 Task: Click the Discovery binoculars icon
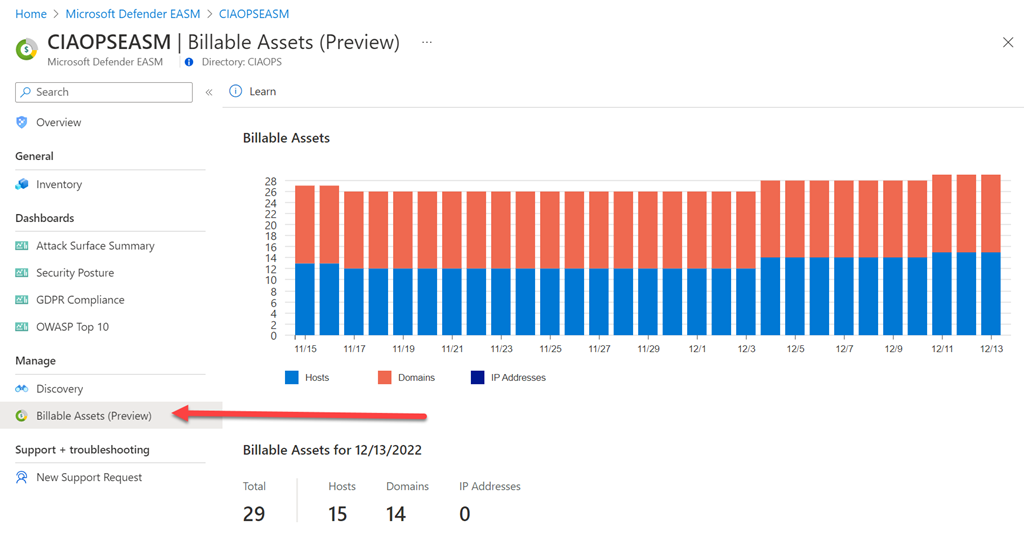(22, 389)
